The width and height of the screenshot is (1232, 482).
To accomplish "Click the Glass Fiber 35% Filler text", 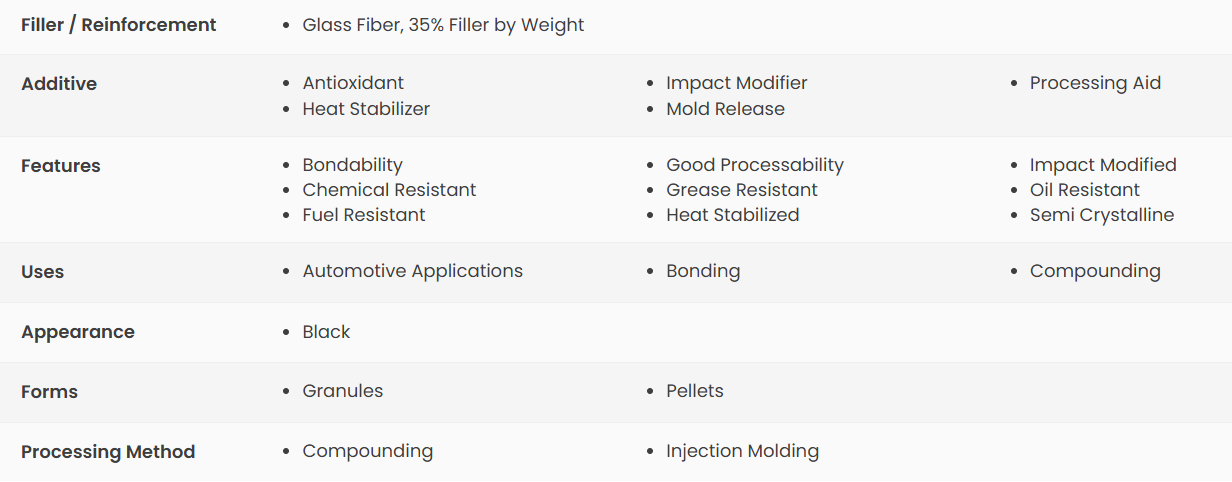I will (x=443, y=25).
